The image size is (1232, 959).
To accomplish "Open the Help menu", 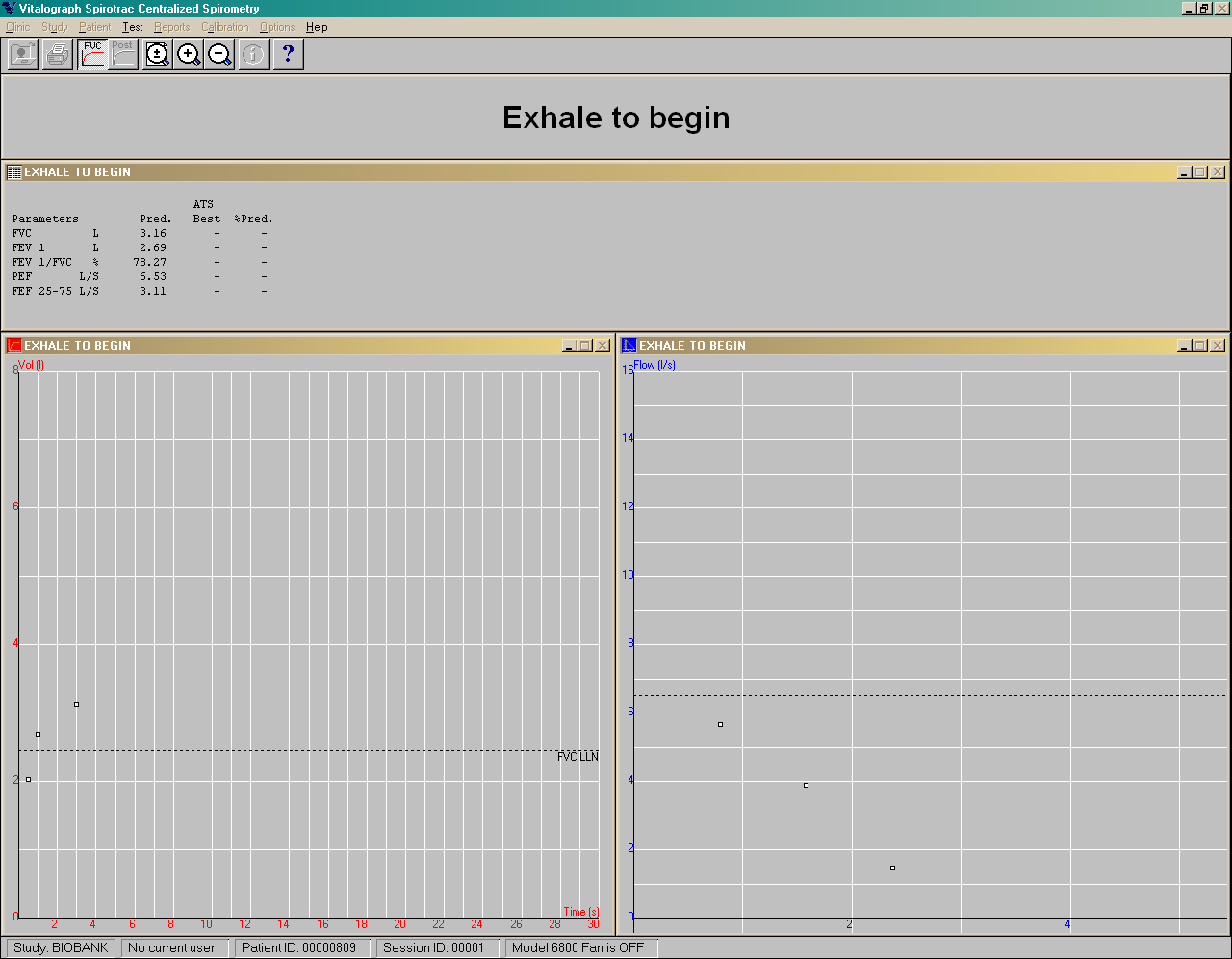I will 317,27.
